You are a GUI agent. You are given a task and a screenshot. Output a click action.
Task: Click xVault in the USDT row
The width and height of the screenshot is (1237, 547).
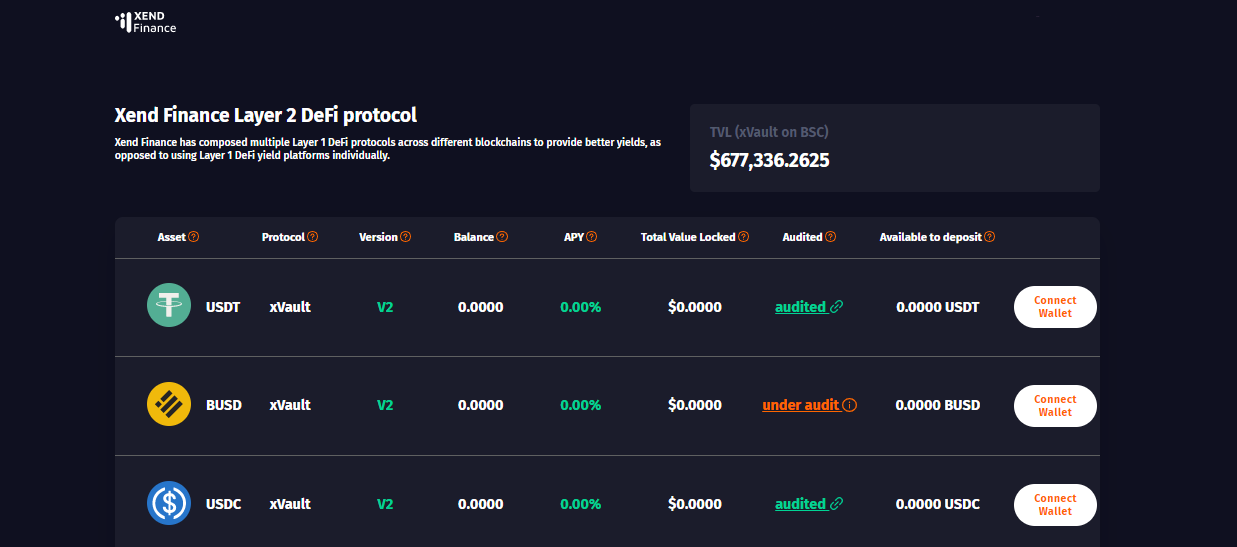[x=290, y=307]
